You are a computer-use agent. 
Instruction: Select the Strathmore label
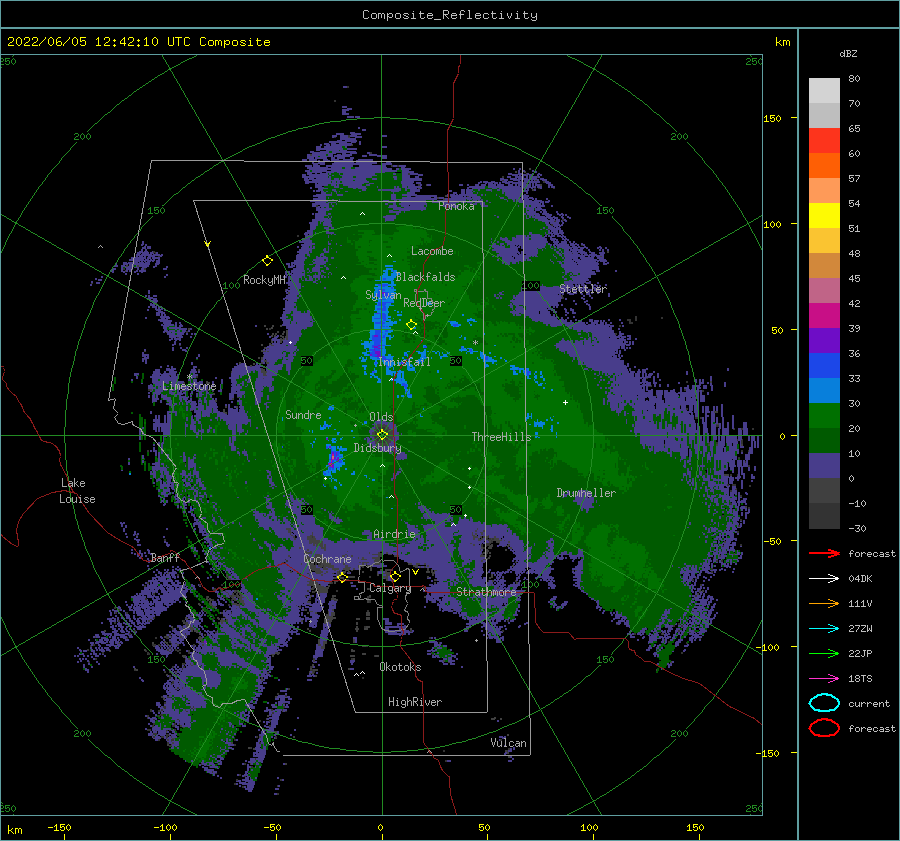[x=486, y=592]
